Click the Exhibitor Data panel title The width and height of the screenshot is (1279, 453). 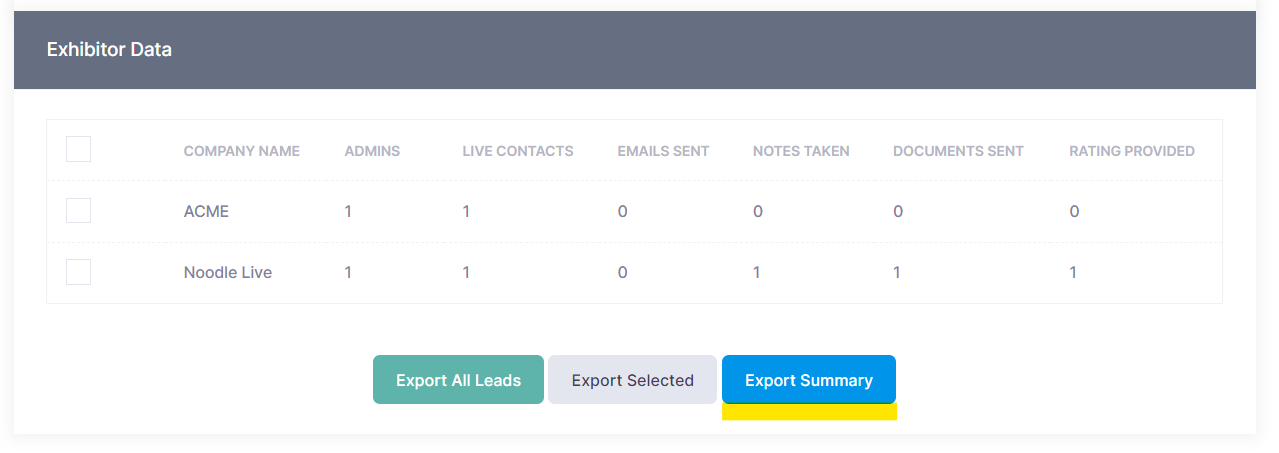coord(109,49)
